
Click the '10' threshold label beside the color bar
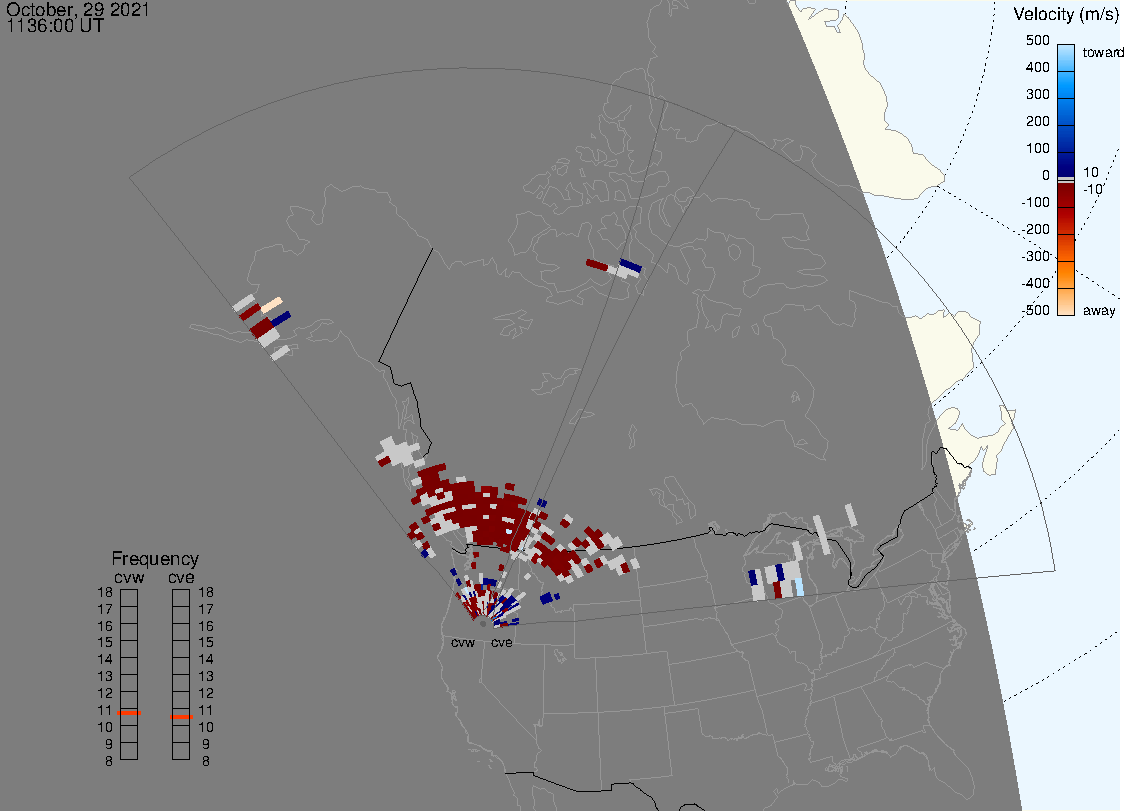(1090, 172)
